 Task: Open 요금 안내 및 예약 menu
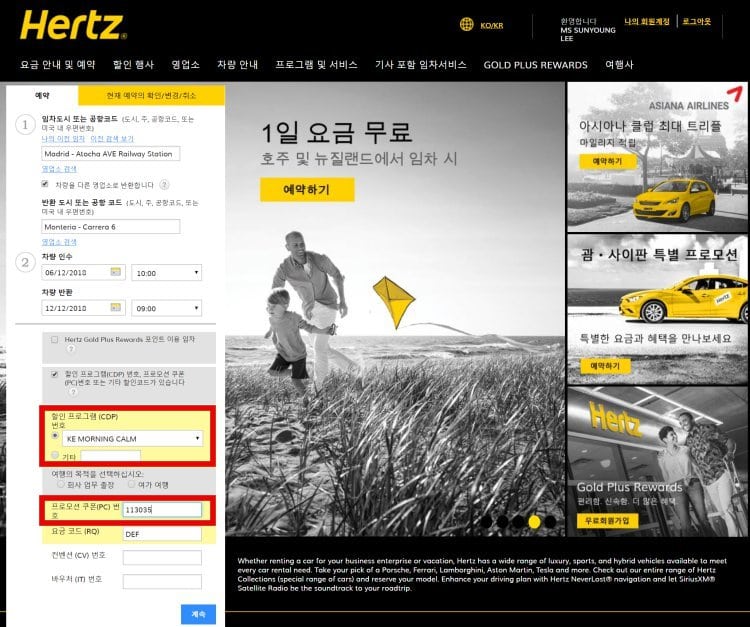(x=57, y=65)
